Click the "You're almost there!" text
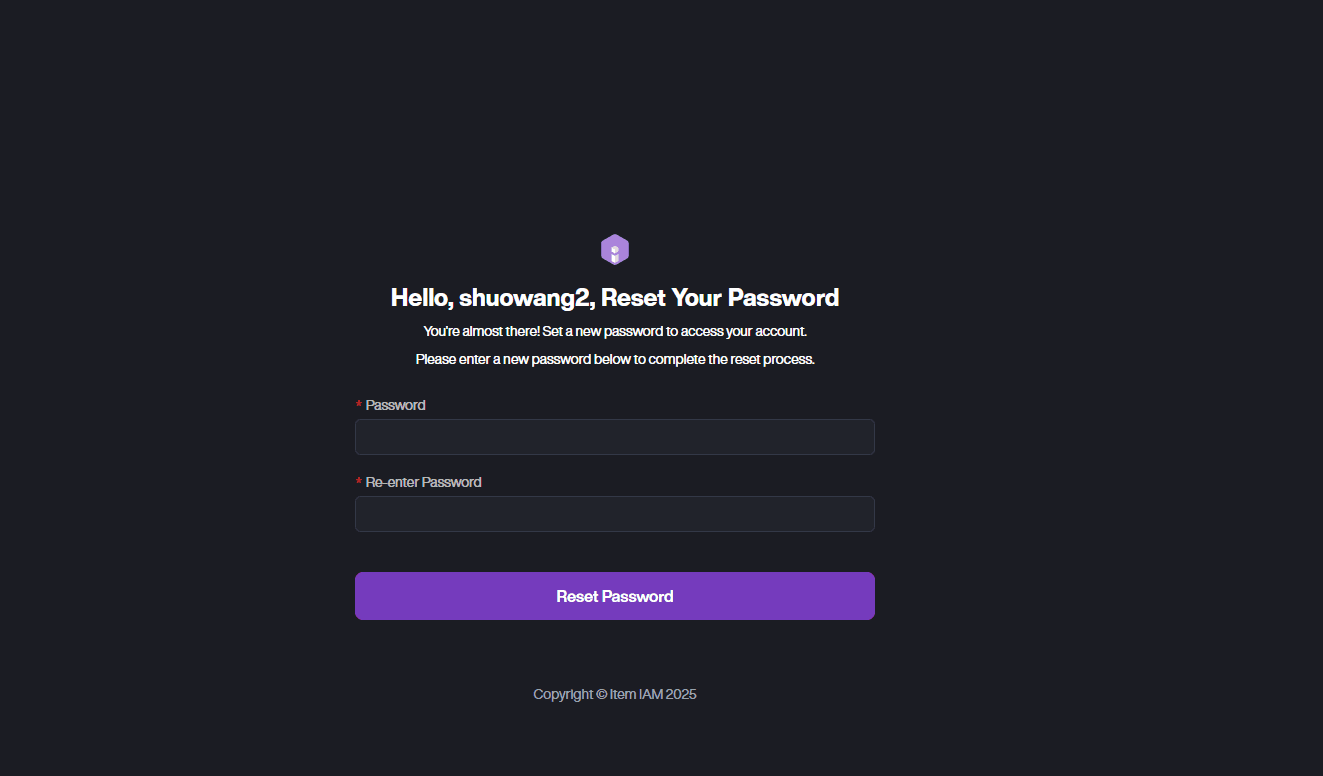 coord(481,331)
